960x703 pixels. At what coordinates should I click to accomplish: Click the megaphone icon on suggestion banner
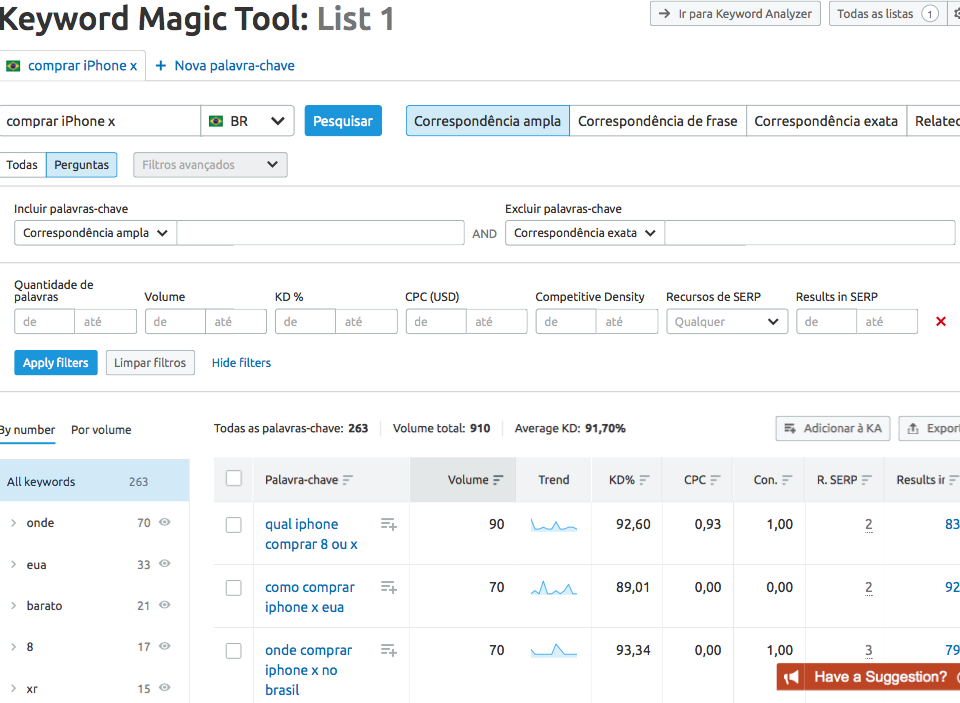coord(791,677)
